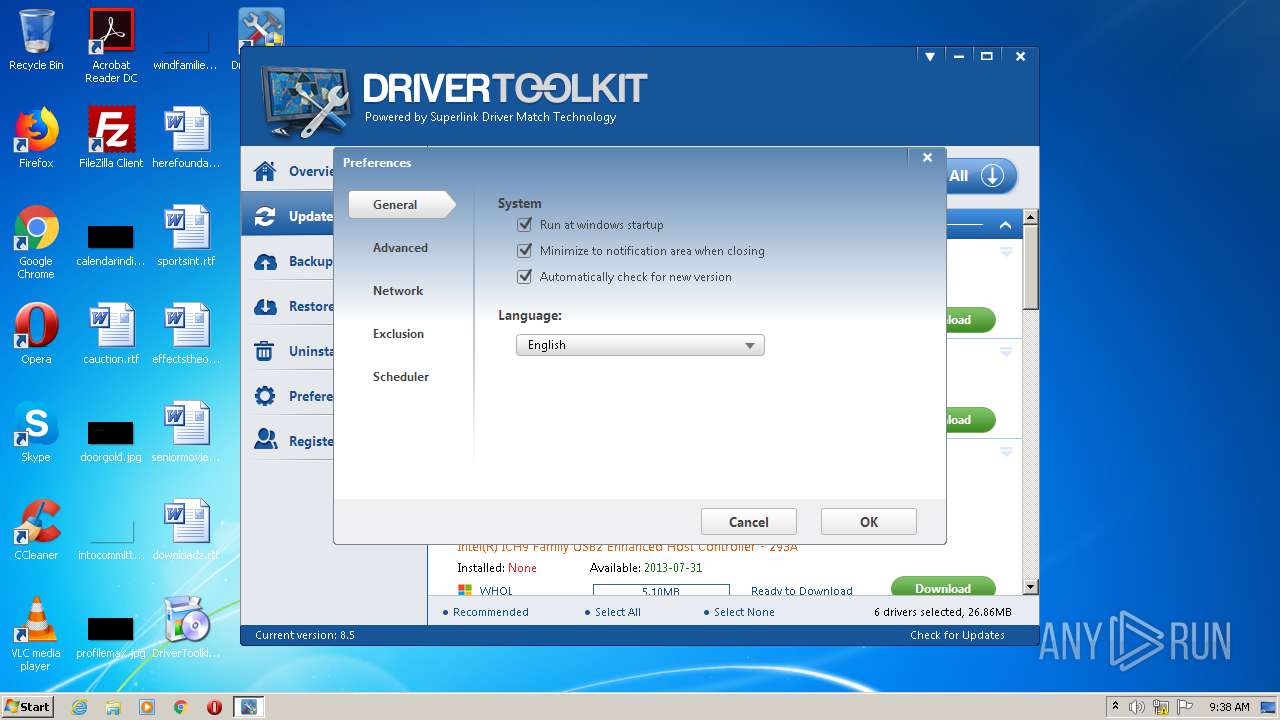Click the OK button in Preferences
The image size is (1280, 720).
[x=869, y=522]
